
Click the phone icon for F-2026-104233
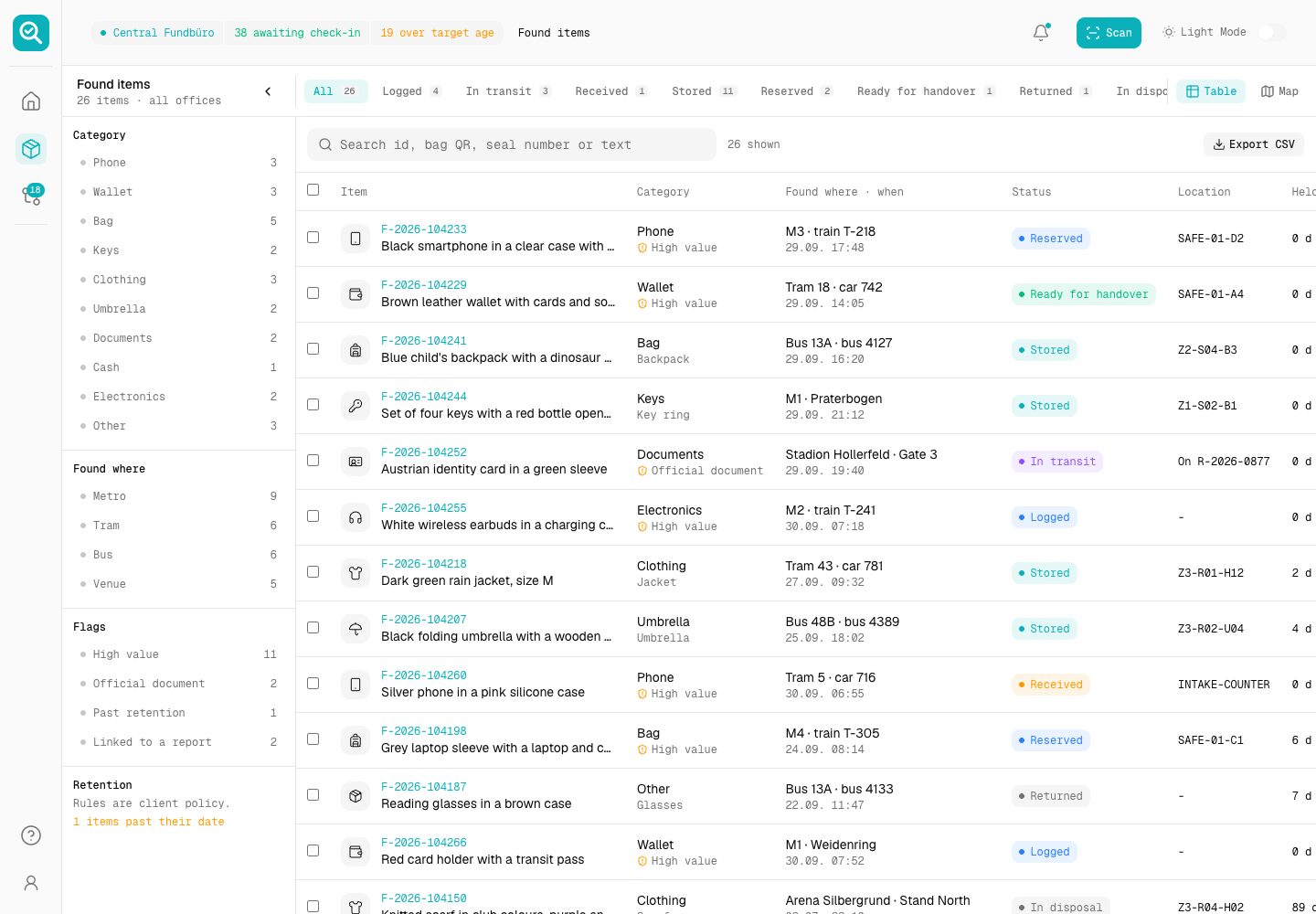(356, 239)
